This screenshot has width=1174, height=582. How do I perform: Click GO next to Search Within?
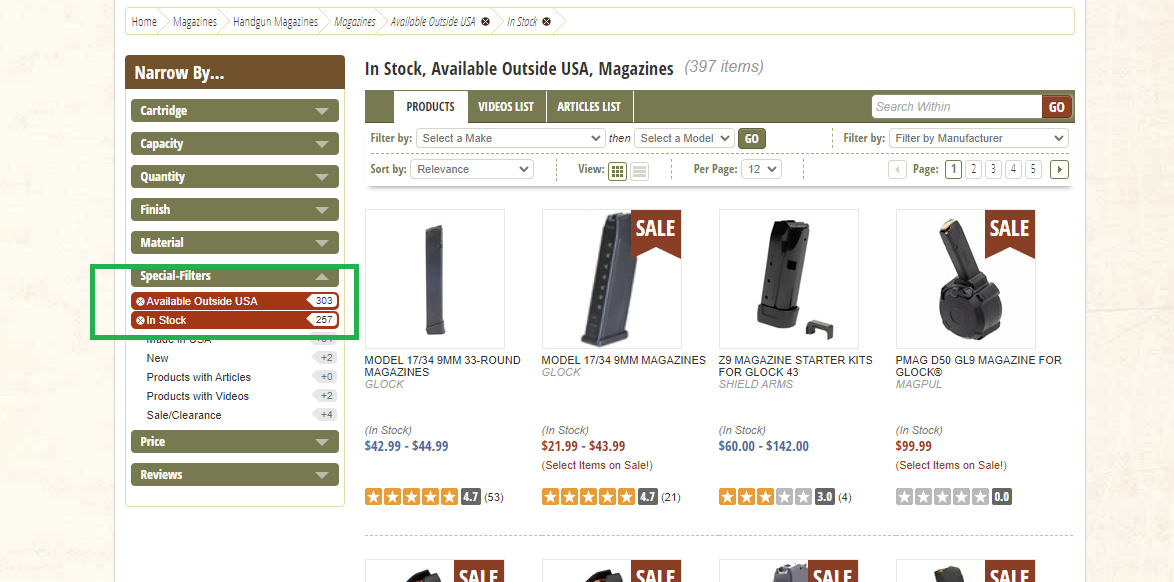pyautogui.click(x=1056, y=107)
